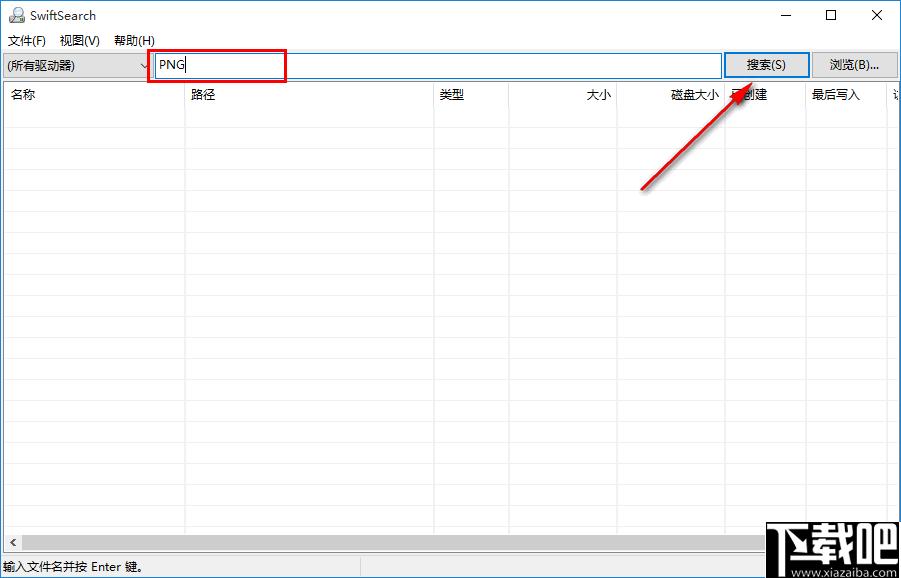
Task: Sort by the 磁盘大小 column header
Action: [x=671, y=95]
